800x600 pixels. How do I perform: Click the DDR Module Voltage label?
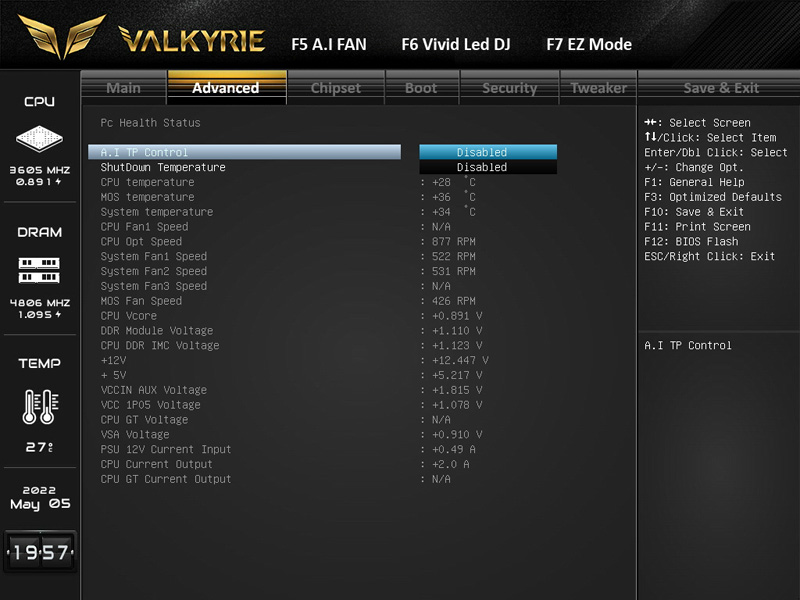click(157, 331)
